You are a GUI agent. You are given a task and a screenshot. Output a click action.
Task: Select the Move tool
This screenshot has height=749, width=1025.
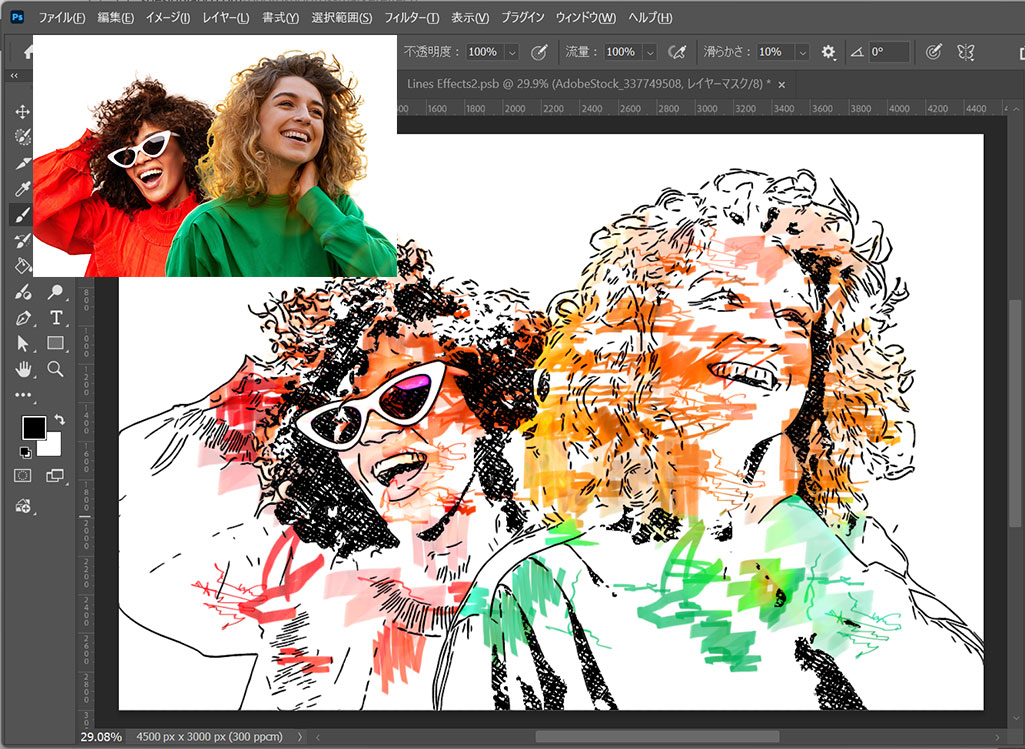tap(22, 111)
